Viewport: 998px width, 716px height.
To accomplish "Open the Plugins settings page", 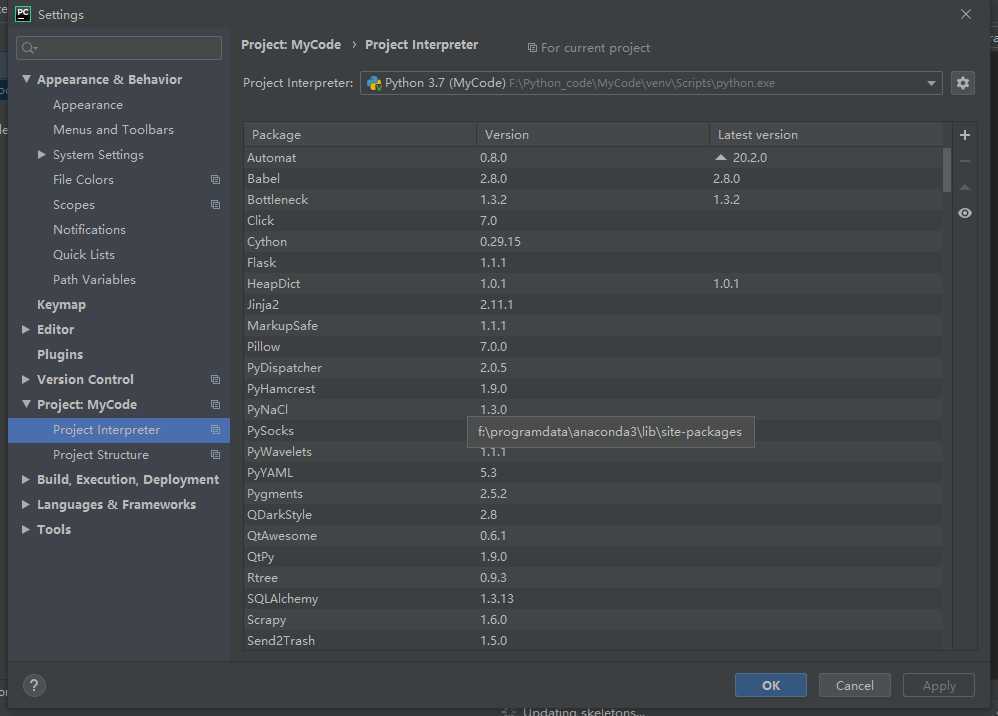I will click(60, 354).
